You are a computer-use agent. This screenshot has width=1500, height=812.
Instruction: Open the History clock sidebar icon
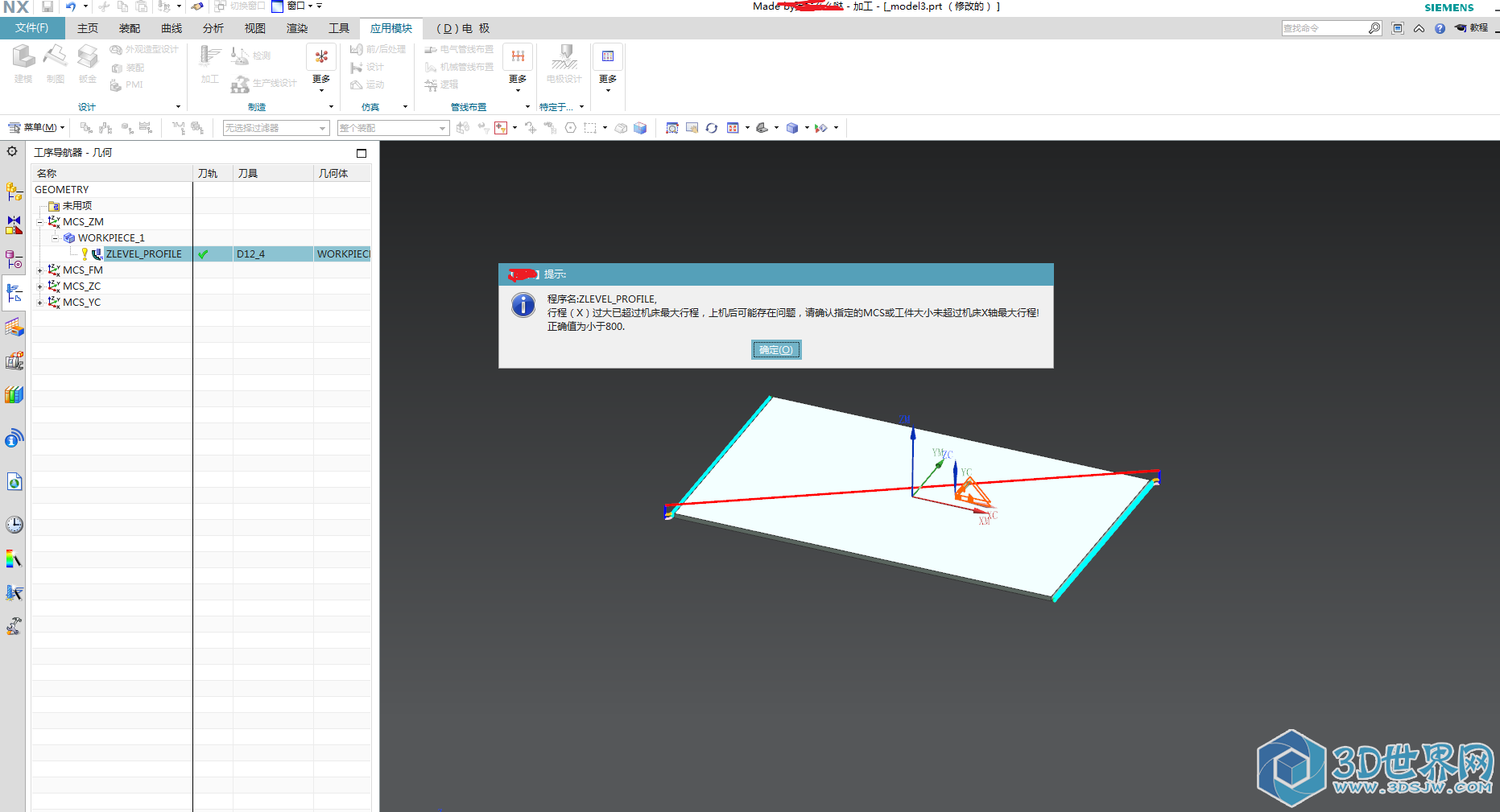pyautogui.click(x=14, y=525)
